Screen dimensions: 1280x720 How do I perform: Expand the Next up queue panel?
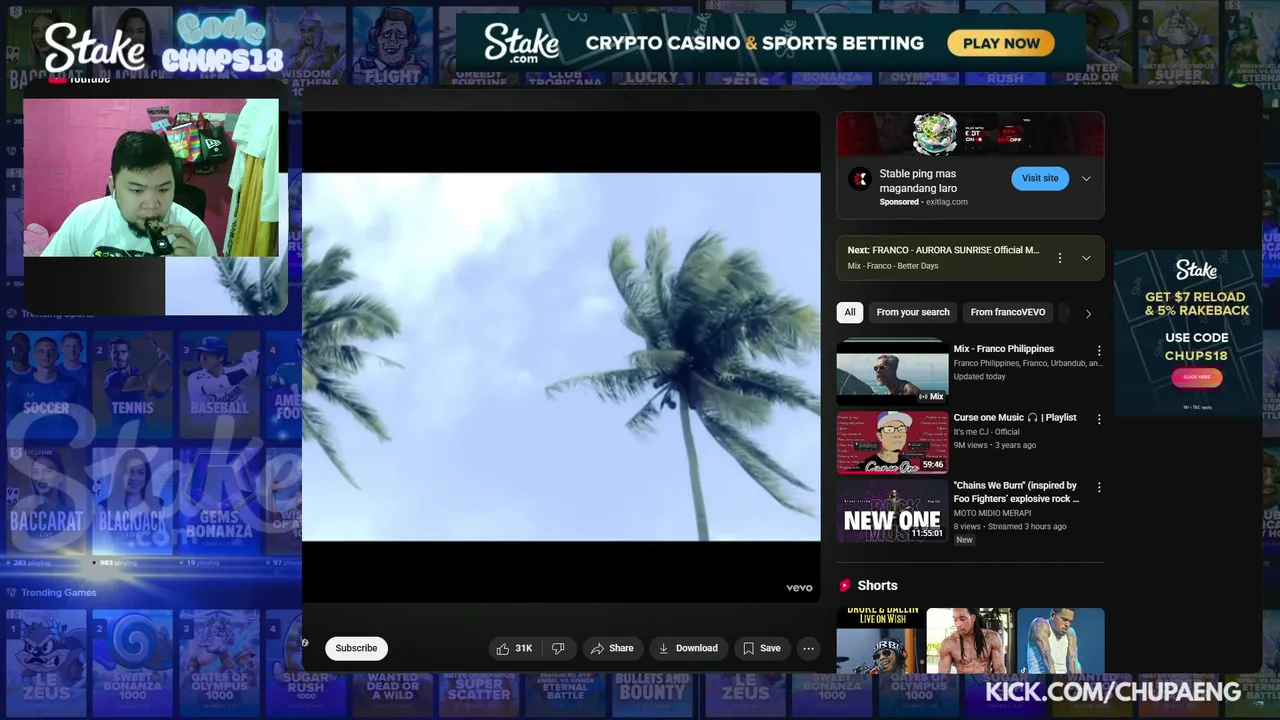(x=1086, y=258)
